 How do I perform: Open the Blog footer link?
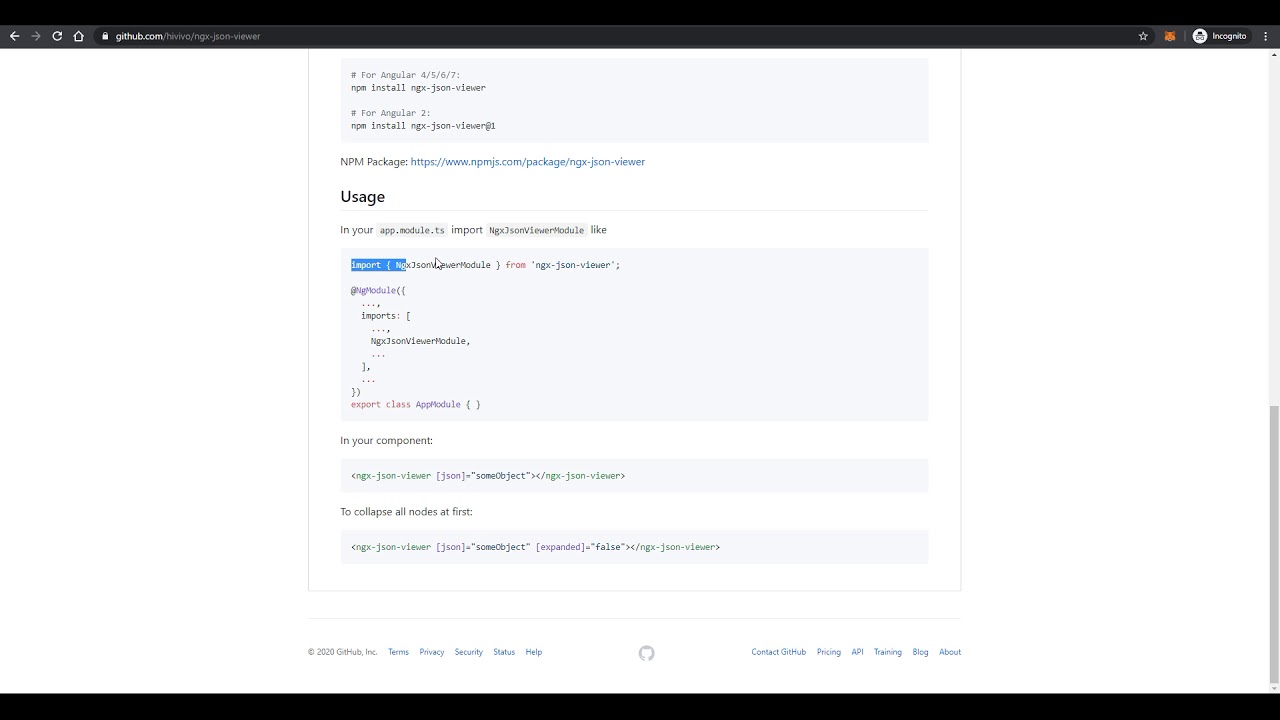(920, 652)
